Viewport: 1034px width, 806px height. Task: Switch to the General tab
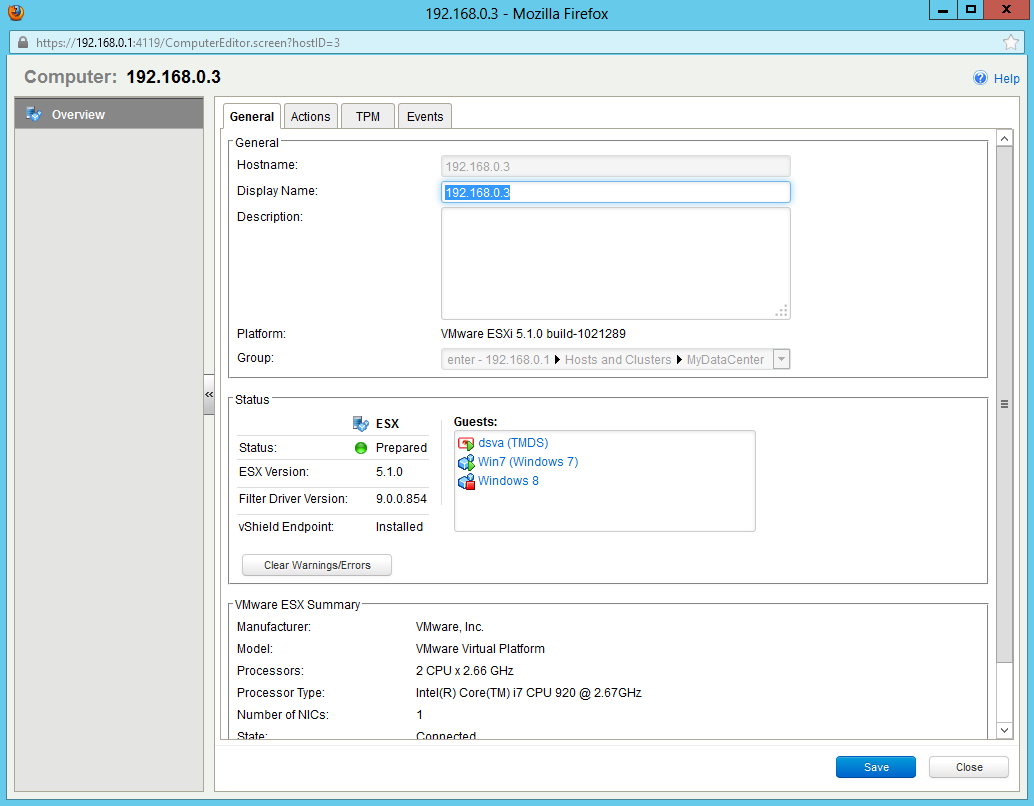[252, 117]
